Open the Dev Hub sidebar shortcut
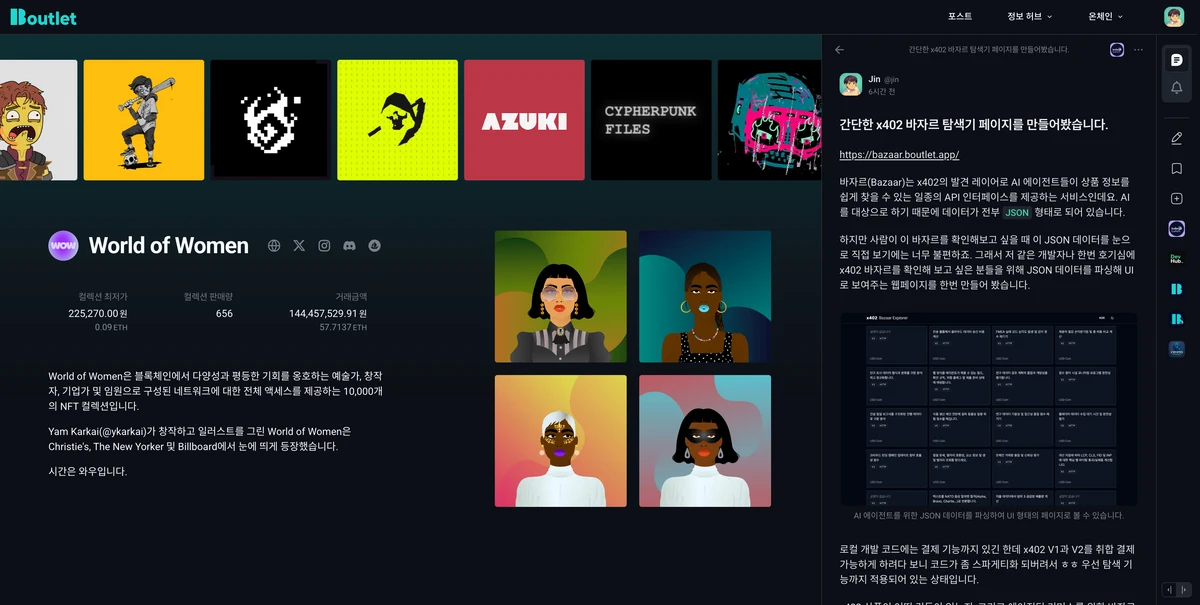 pyautogui.click(x=1177, y=259)
